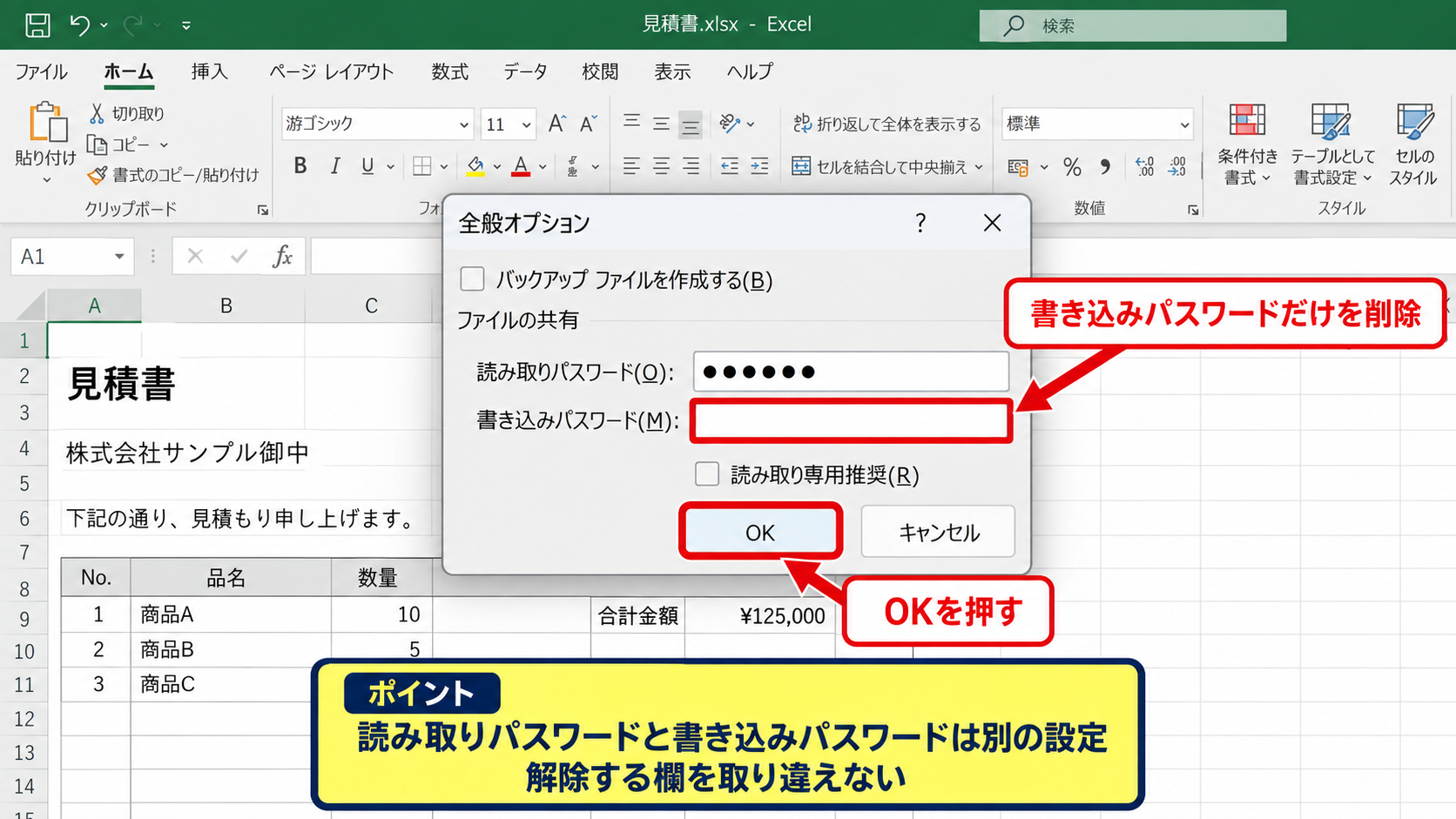
Task: Click the write password input field
Action: coord(851,421)
